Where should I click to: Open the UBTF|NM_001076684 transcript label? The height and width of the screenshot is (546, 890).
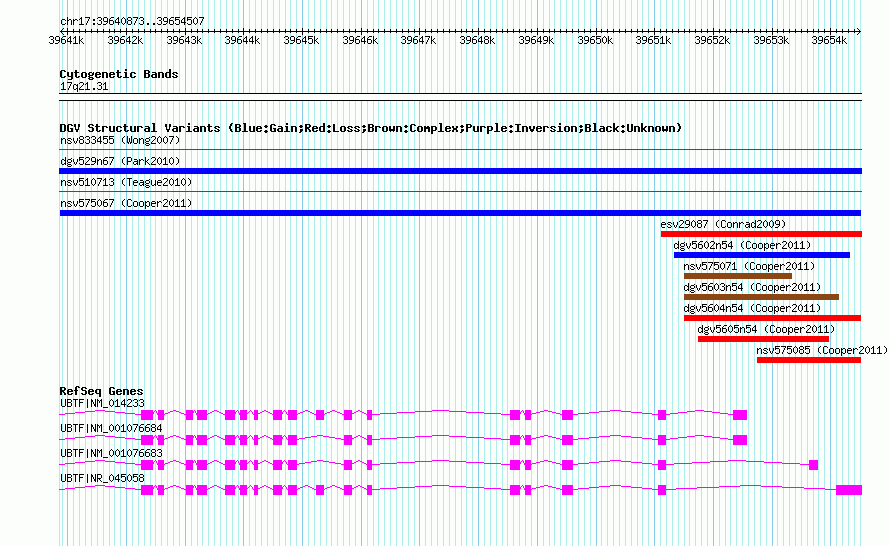tap(111, 429)
